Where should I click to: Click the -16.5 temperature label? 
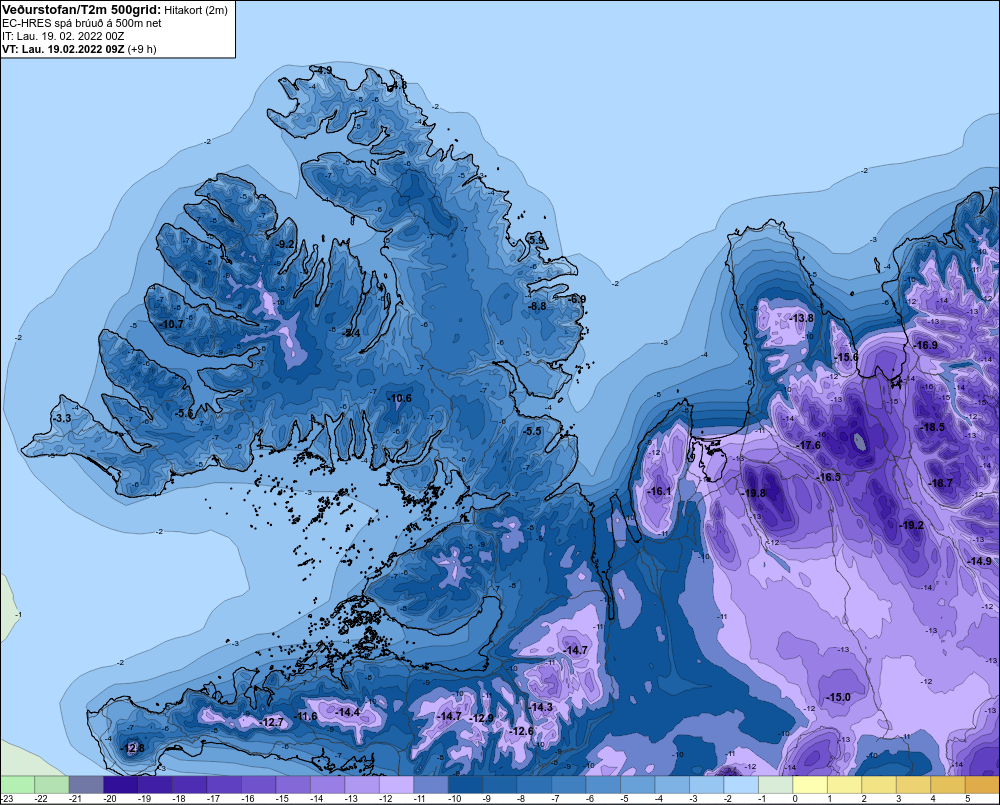pos(828,477)
